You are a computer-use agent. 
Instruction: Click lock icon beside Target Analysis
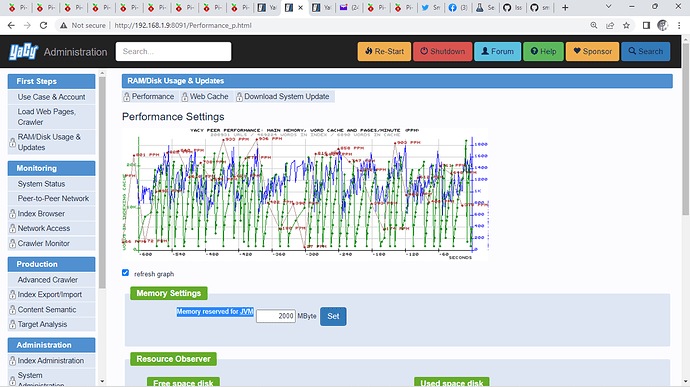point(12,324)
